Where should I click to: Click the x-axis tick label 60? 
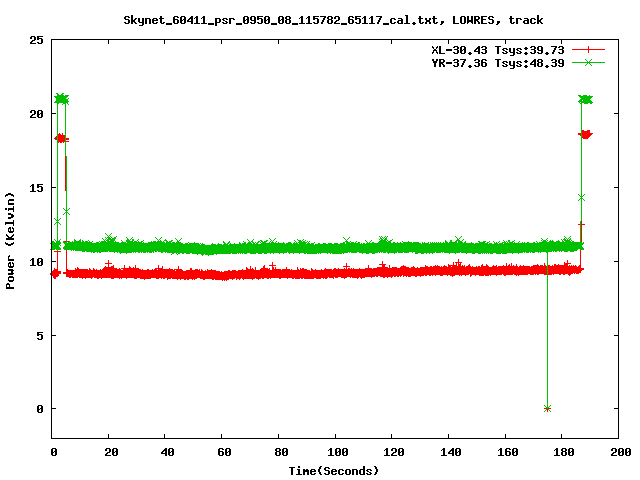pos(224,452)
